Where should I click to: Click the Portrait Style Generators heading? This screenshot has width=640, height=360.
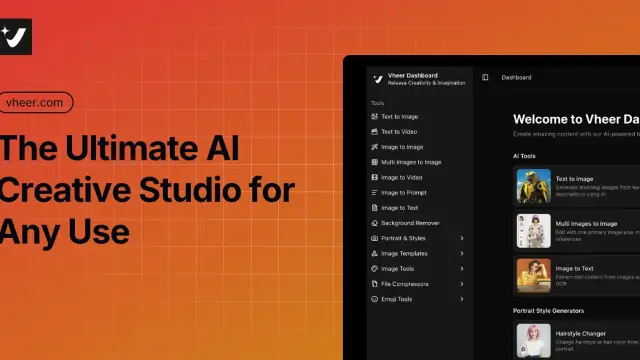click(x=548, y=311)
